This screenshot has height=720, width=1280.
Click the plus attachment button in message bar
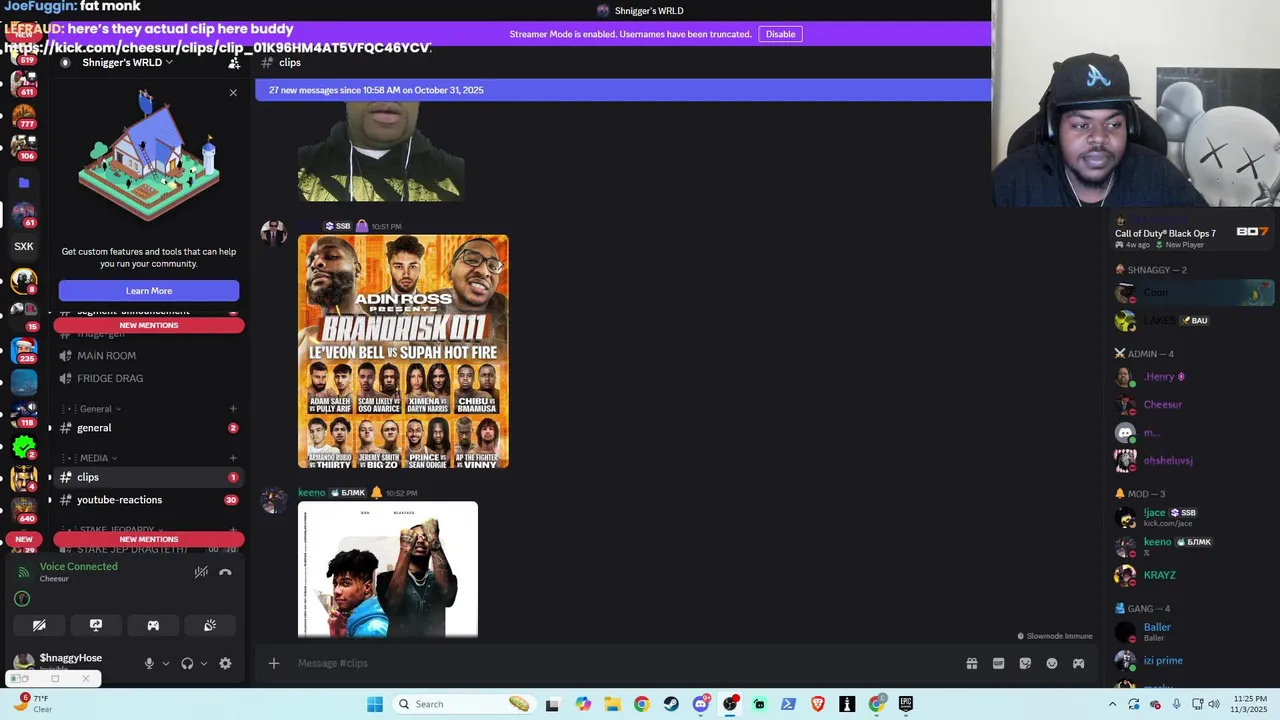[x=274, y=663]
